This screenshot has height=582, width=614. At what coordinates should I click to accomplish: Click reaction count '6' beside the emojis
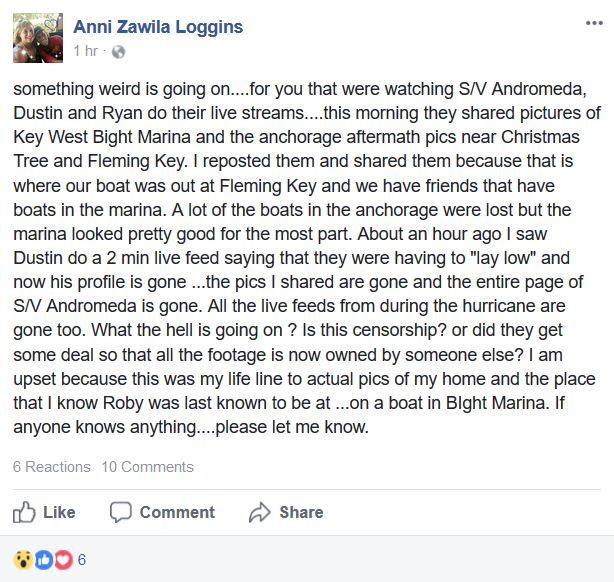pos(81,560)
